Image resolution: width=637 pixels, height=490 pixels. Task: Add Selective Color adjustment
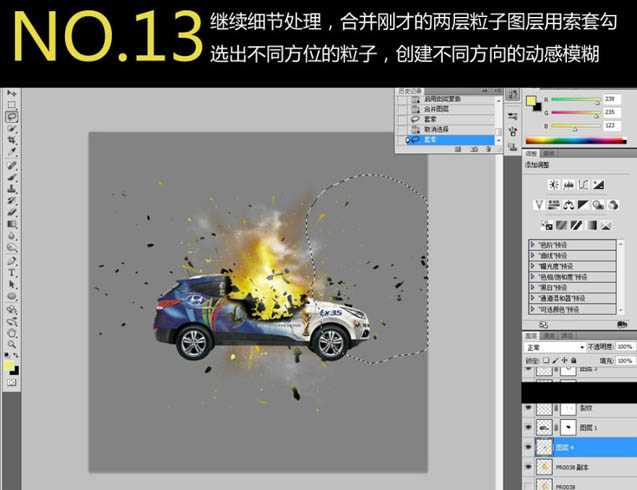click(x=606, y=225)
